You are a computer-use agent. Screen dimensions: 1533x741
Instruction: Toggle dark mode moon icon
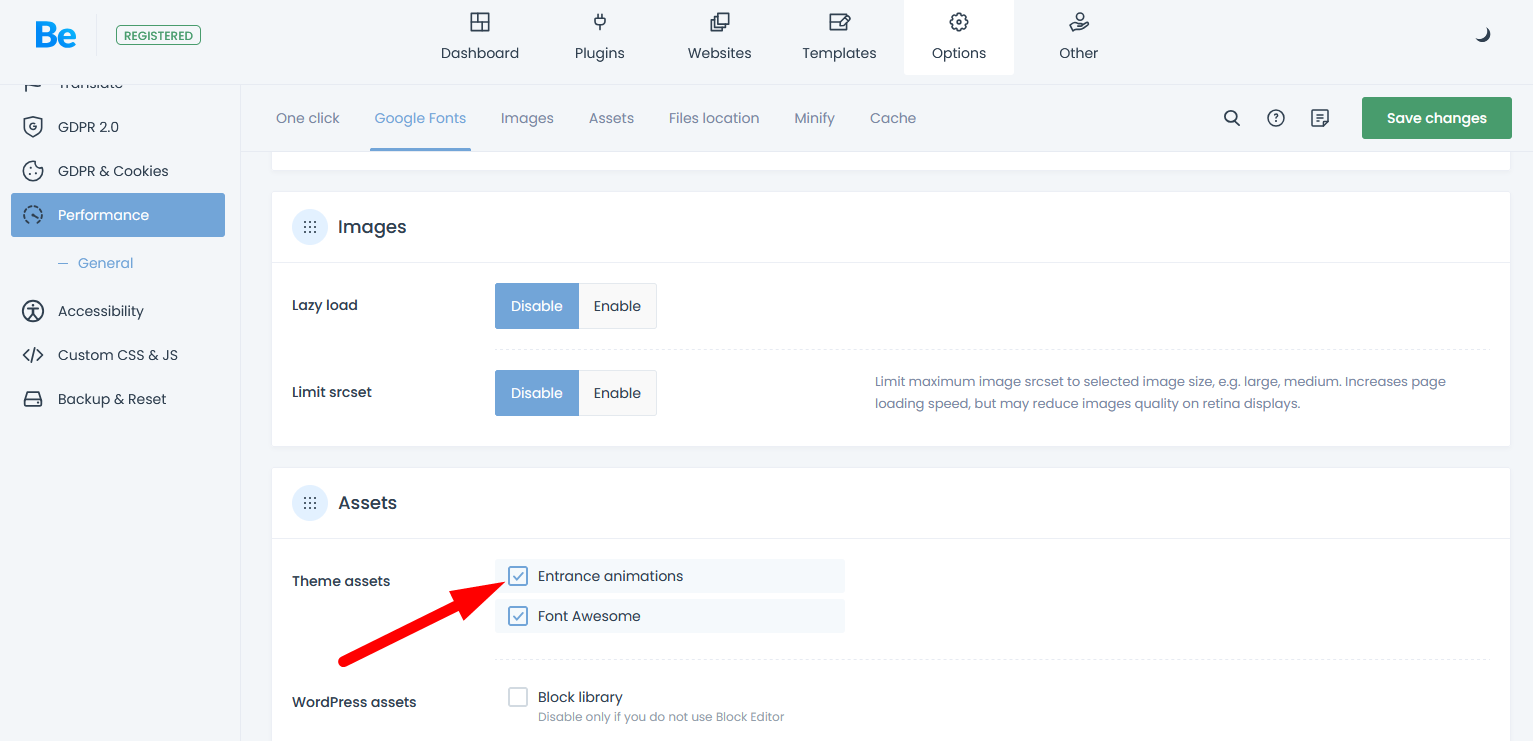click(1483, 35)
